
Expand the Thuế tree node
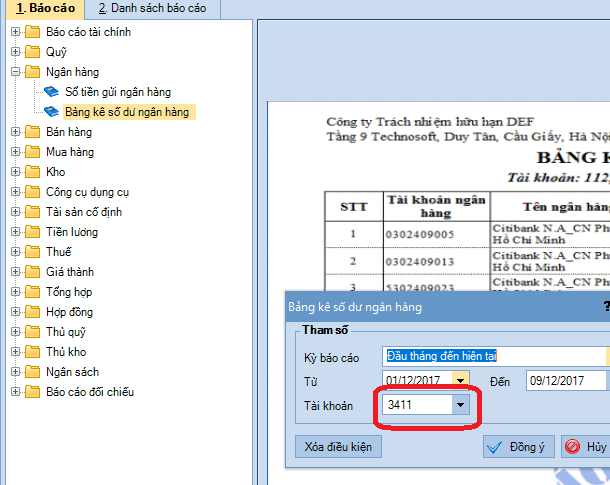tap(15, 252)
